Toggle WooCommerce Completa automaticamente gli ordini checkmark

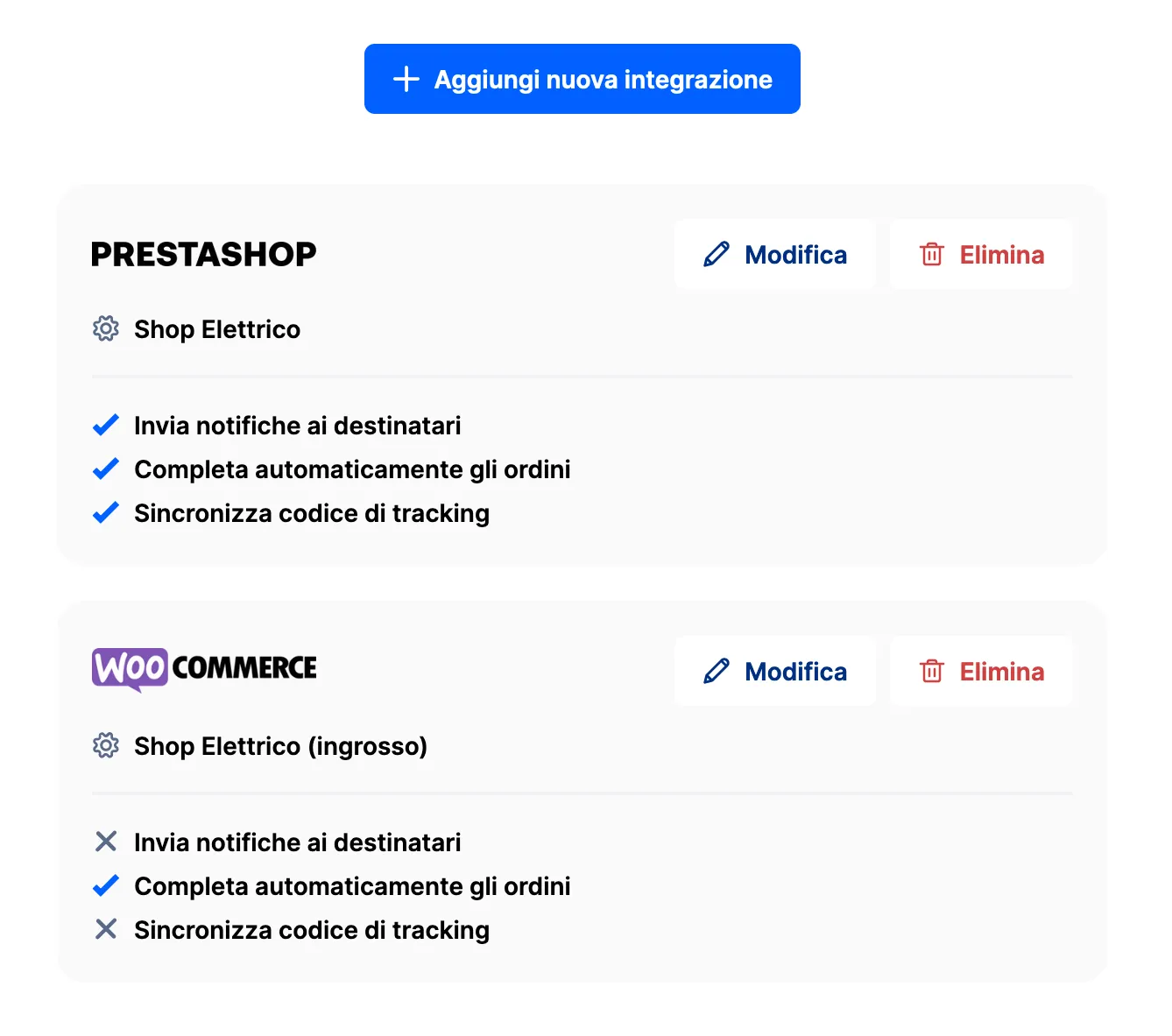pos(106,886)
